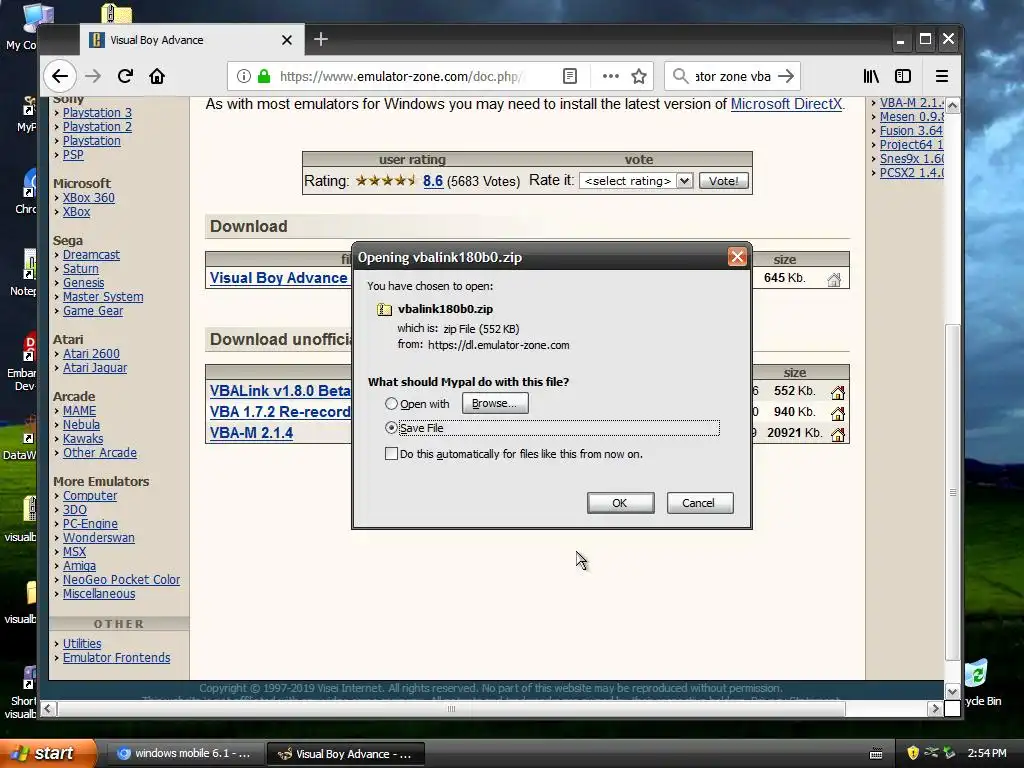Reload the current page
This screenshot has width=1024, height=768.
(125, 76)
